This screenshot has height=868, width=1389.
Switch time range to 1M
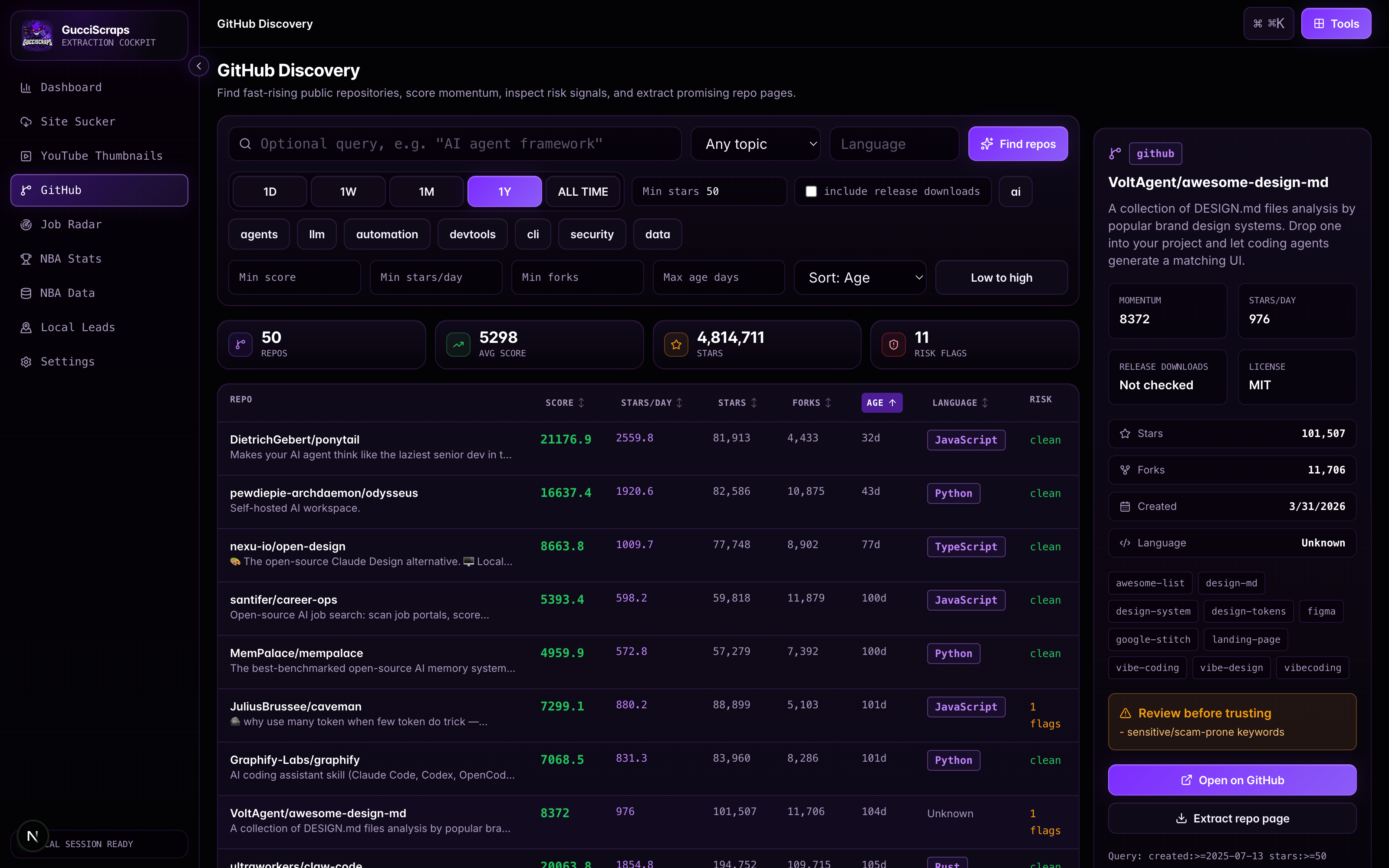point(426,192)
